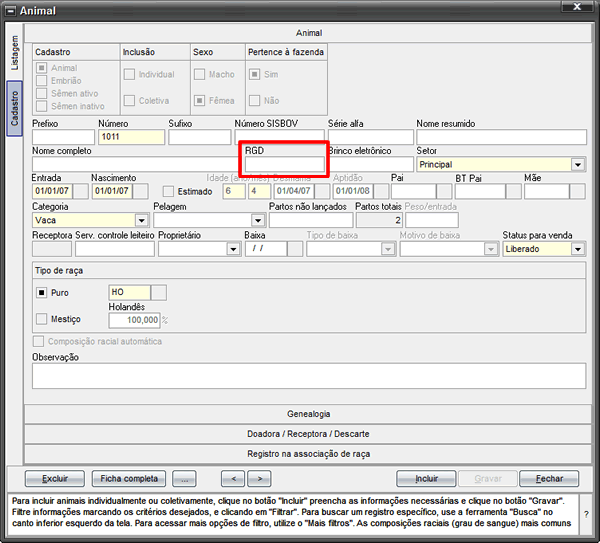This screenshot has height=543, width=600.
Task: Open the Pai lookup button
Action: [444, 191]
